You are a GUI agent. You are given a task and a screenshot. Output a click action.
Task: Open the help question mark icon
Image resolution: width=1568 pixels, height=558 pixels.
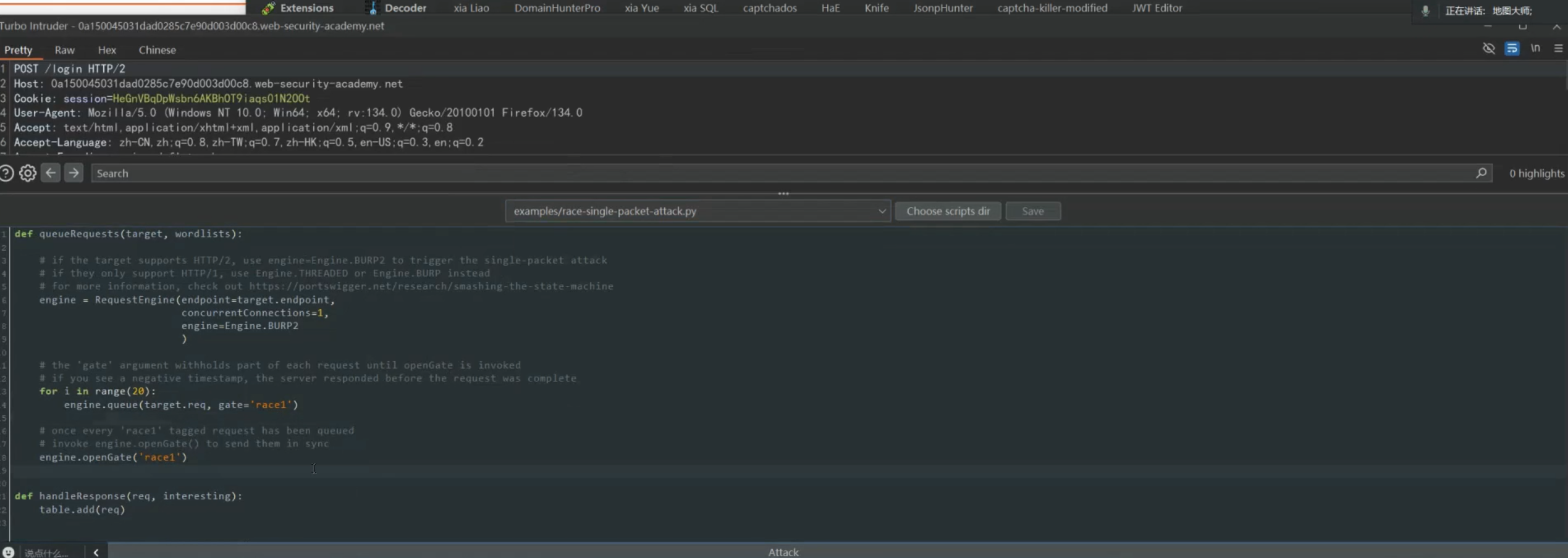pyautogui.click(x=7, y=173)
